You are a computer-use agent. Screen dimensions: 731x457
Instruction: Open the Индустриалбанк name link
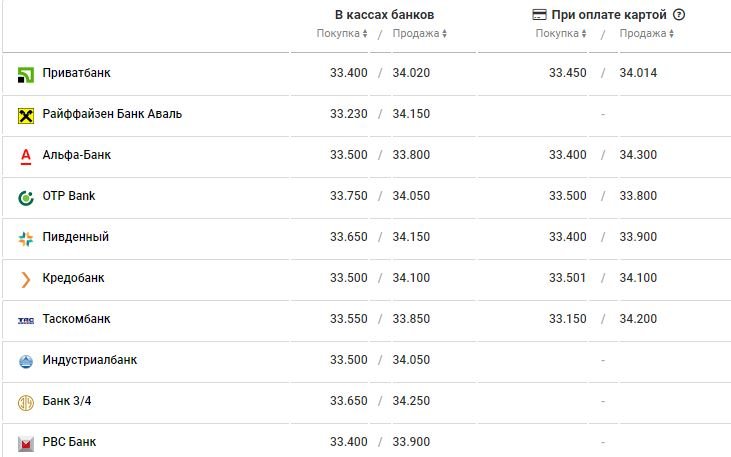[x=90, y=360]
